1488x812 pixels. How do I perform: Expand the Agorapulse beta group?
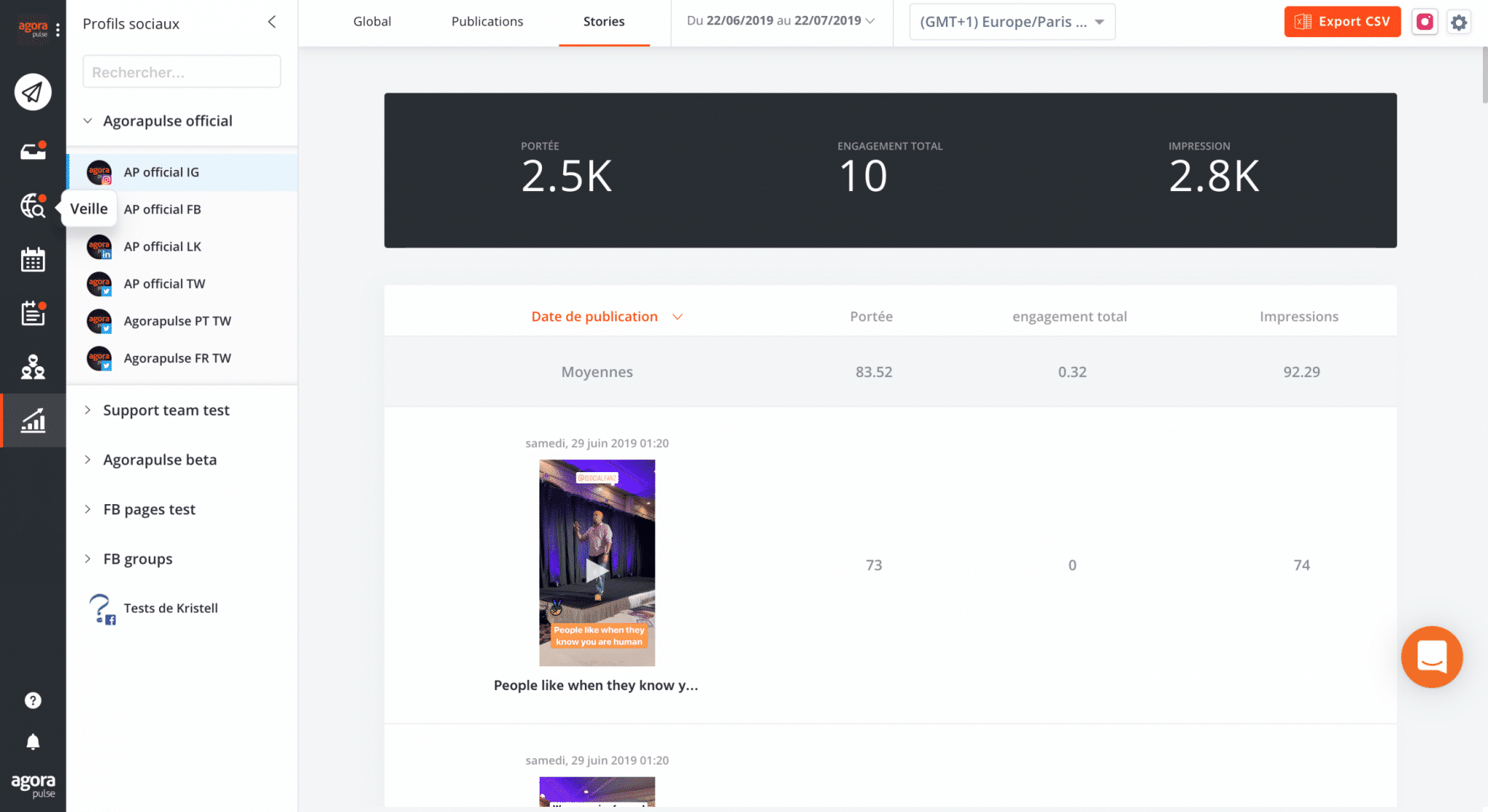[x=87, y=459]
